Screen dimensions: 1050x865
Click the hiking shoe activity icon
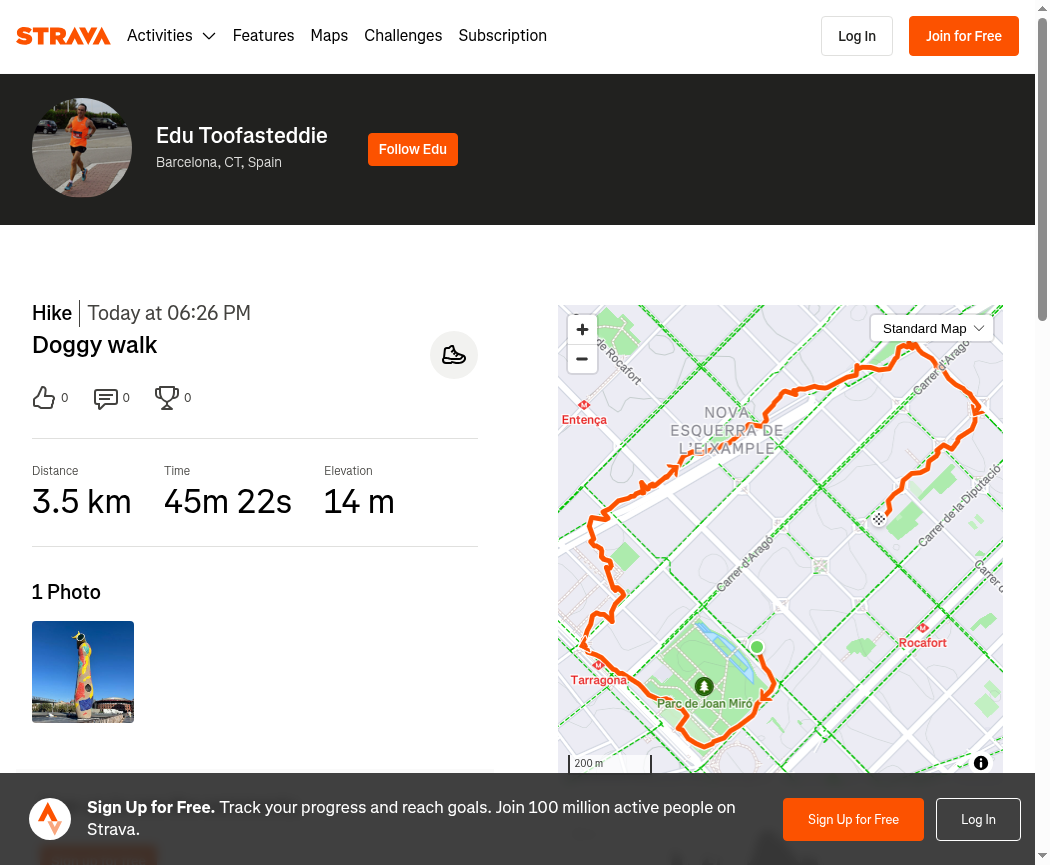453,355
